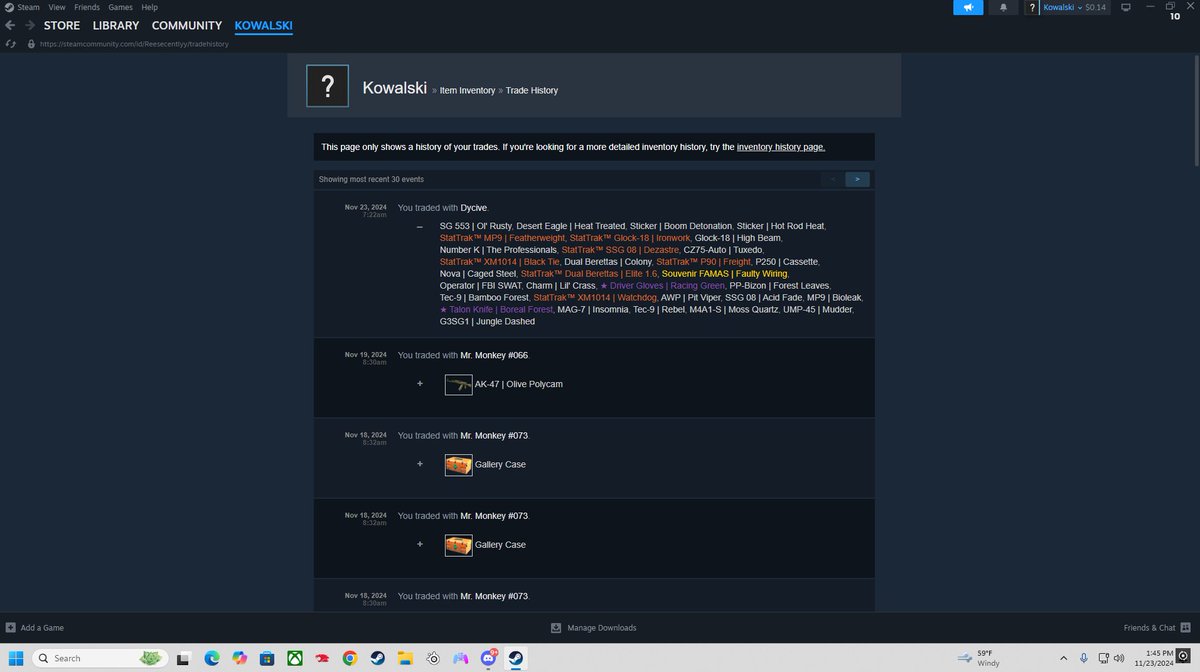Click the previous page arrow button

[x=832, y=179]
